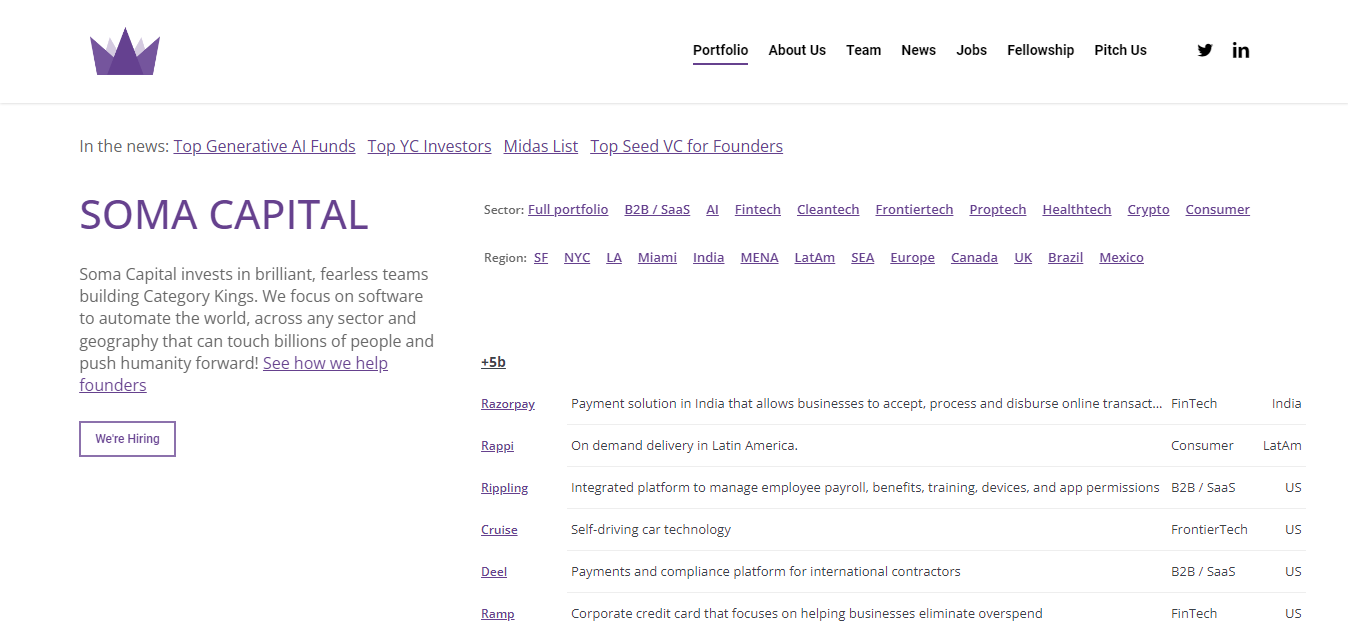Screen dimensions: 1348x622
Task: Open the Cruise company link
Action: pos(500,530)
